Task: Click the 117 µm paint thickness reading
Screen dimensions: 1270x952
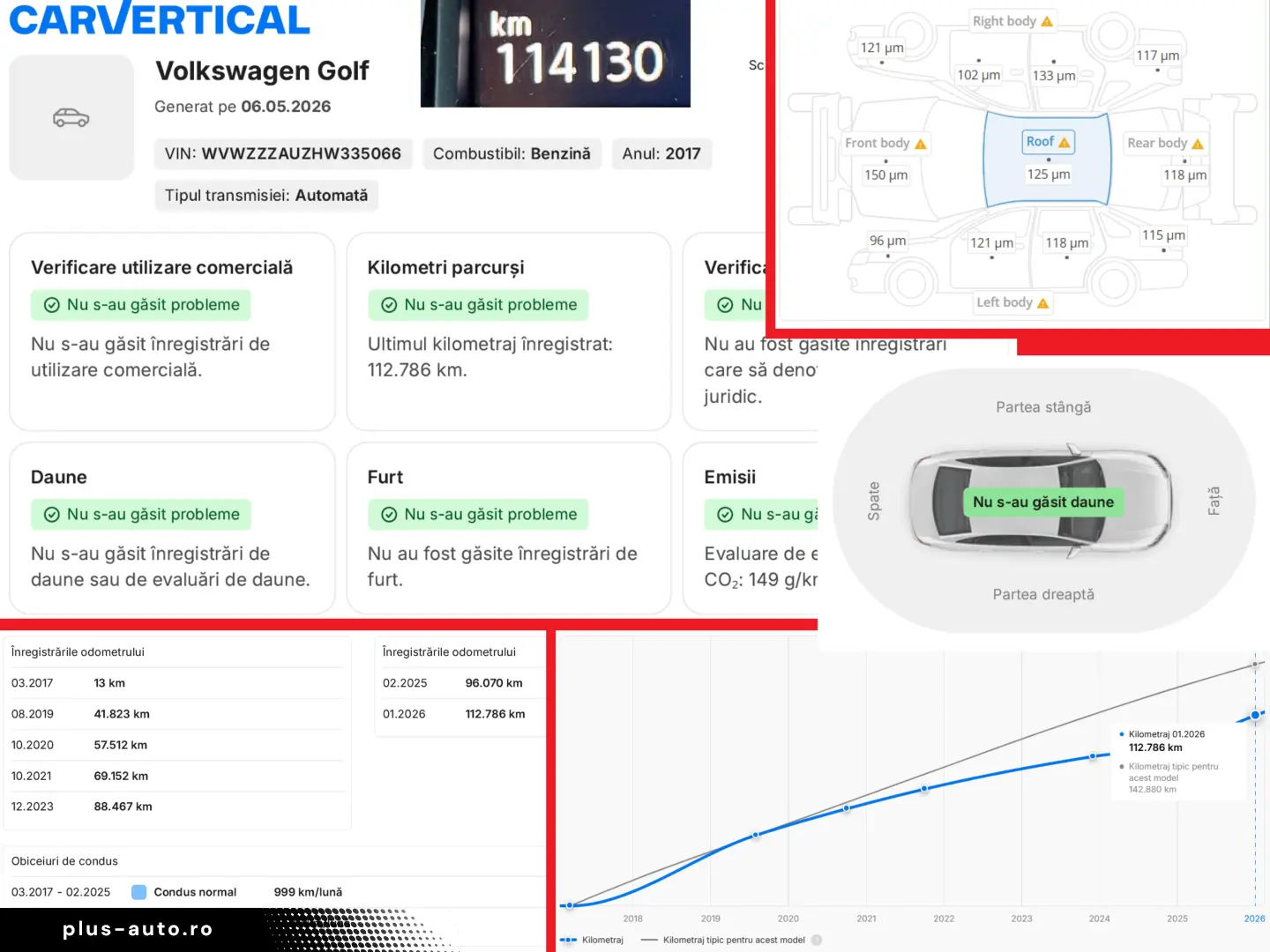Action: point(1157,56)
